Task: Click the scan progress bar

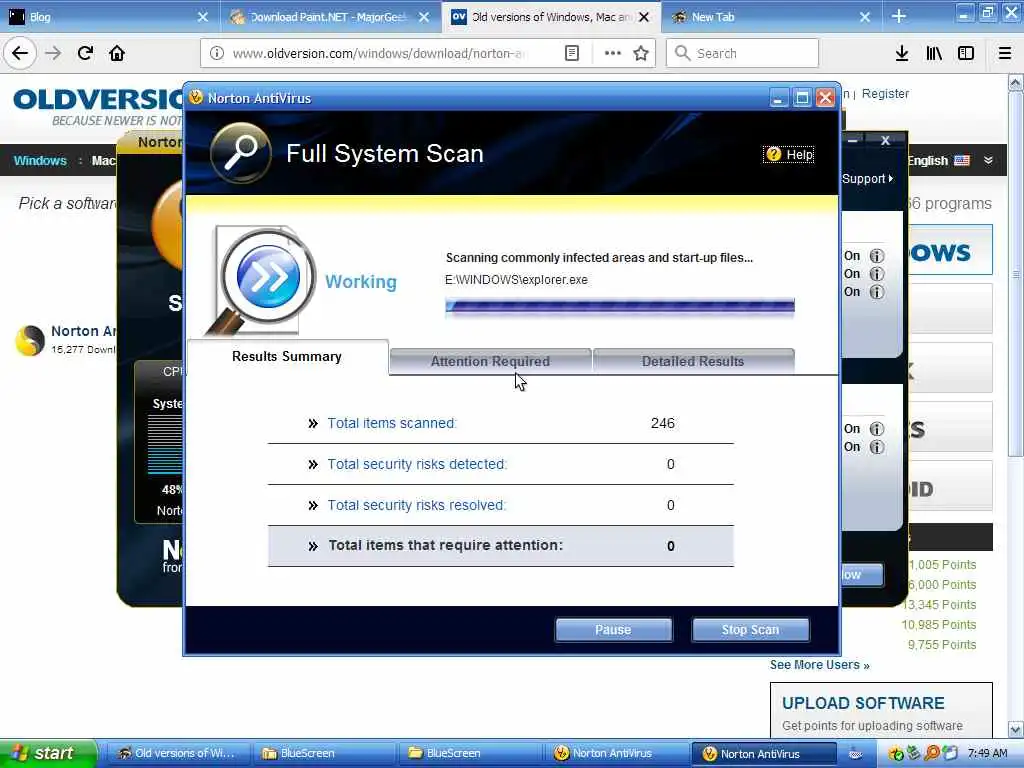Action: 620,307
